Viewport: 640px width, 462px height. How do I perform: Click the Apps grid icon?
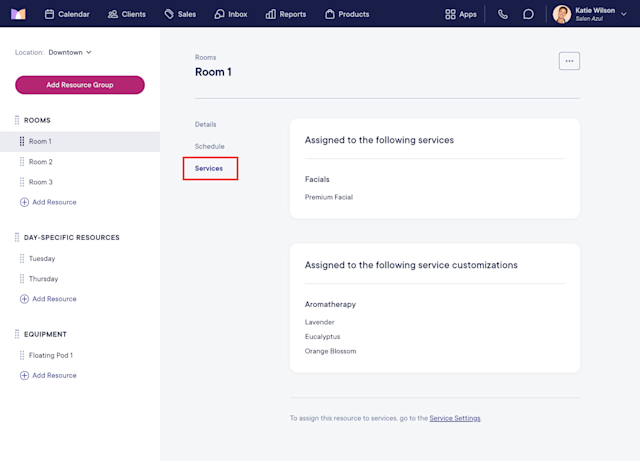(x=450, y=14)
